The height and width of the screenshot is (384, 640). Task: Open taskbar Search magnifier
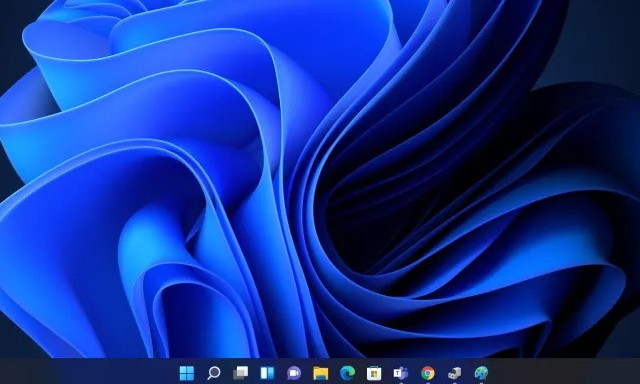[214, 373]
